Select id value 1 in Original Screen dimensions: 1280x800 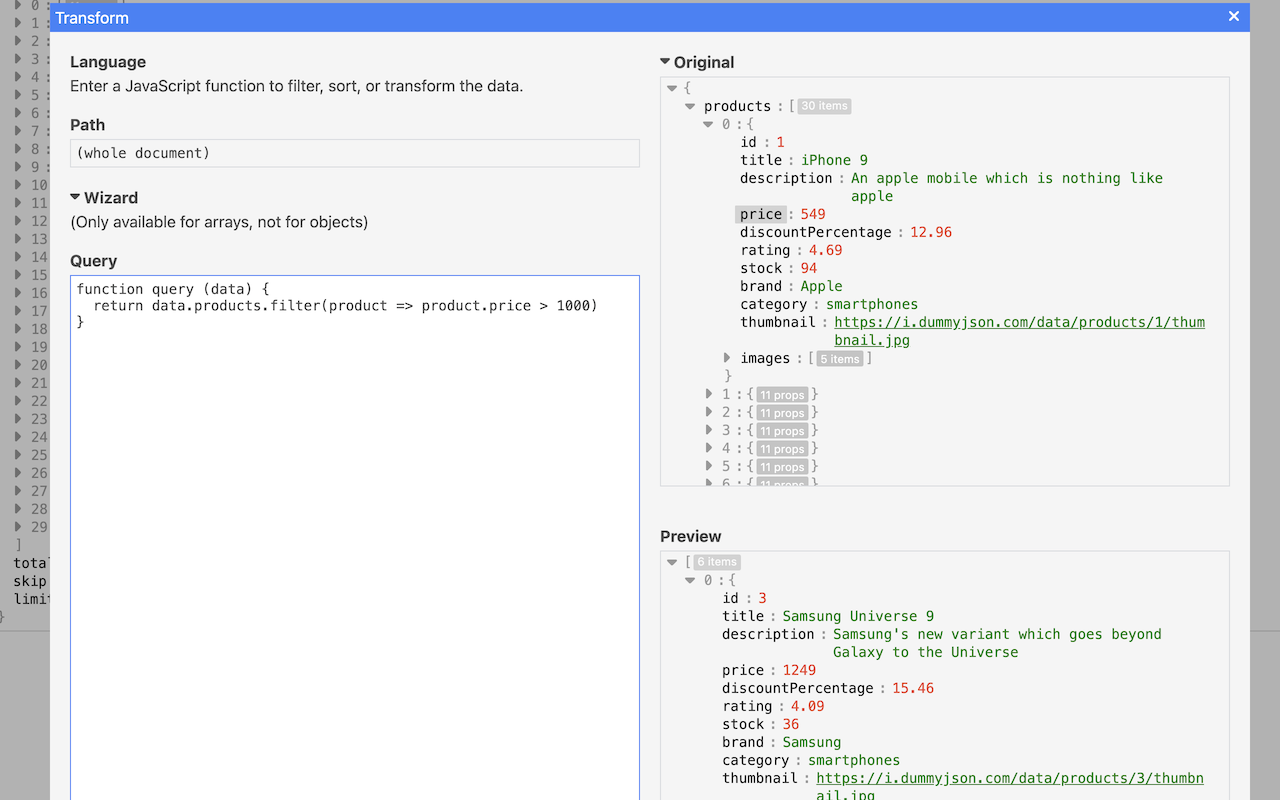[780, 142]
